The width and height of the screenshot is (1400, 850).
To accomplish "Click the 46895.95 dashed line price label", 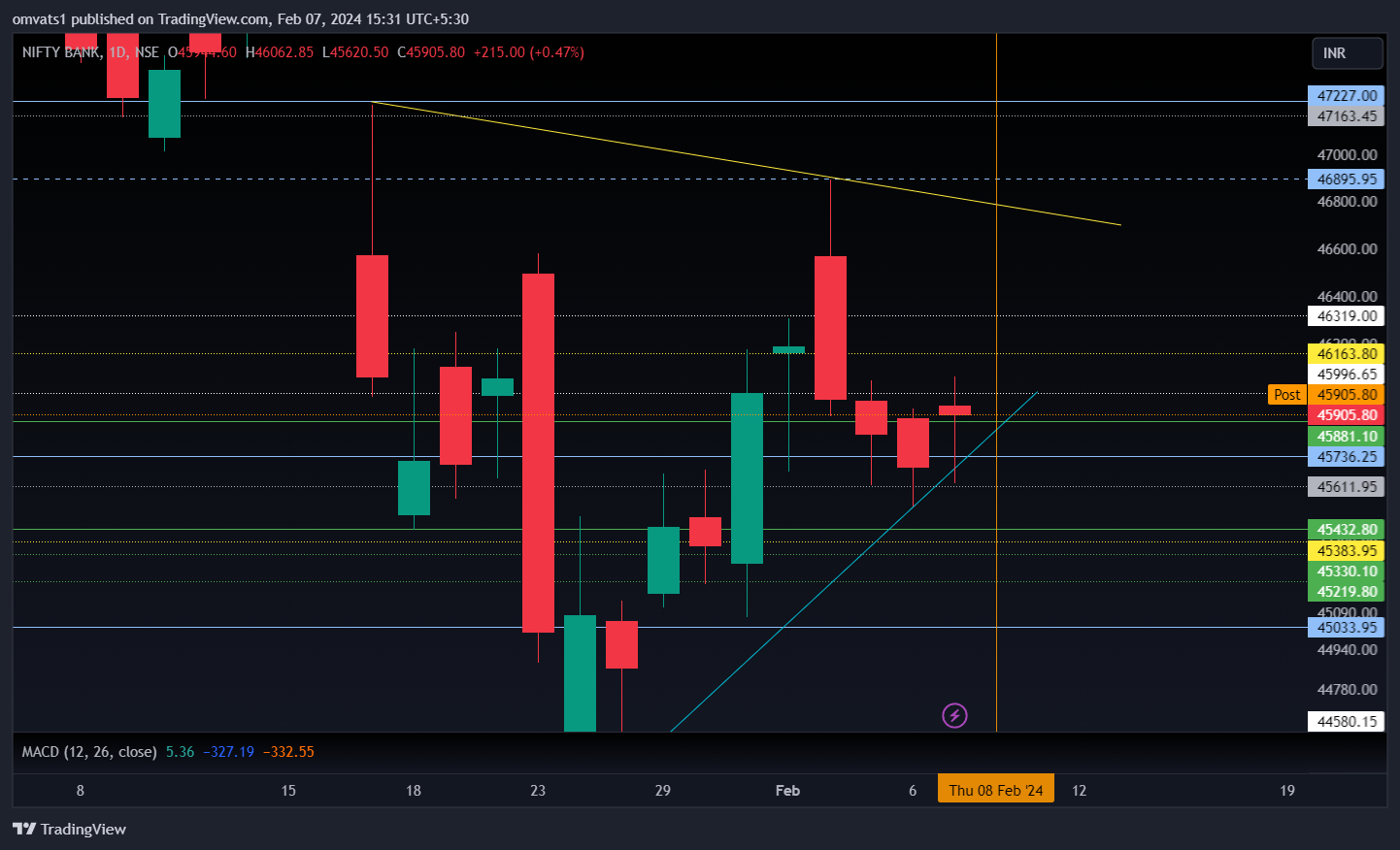I will click(1347, 179).
